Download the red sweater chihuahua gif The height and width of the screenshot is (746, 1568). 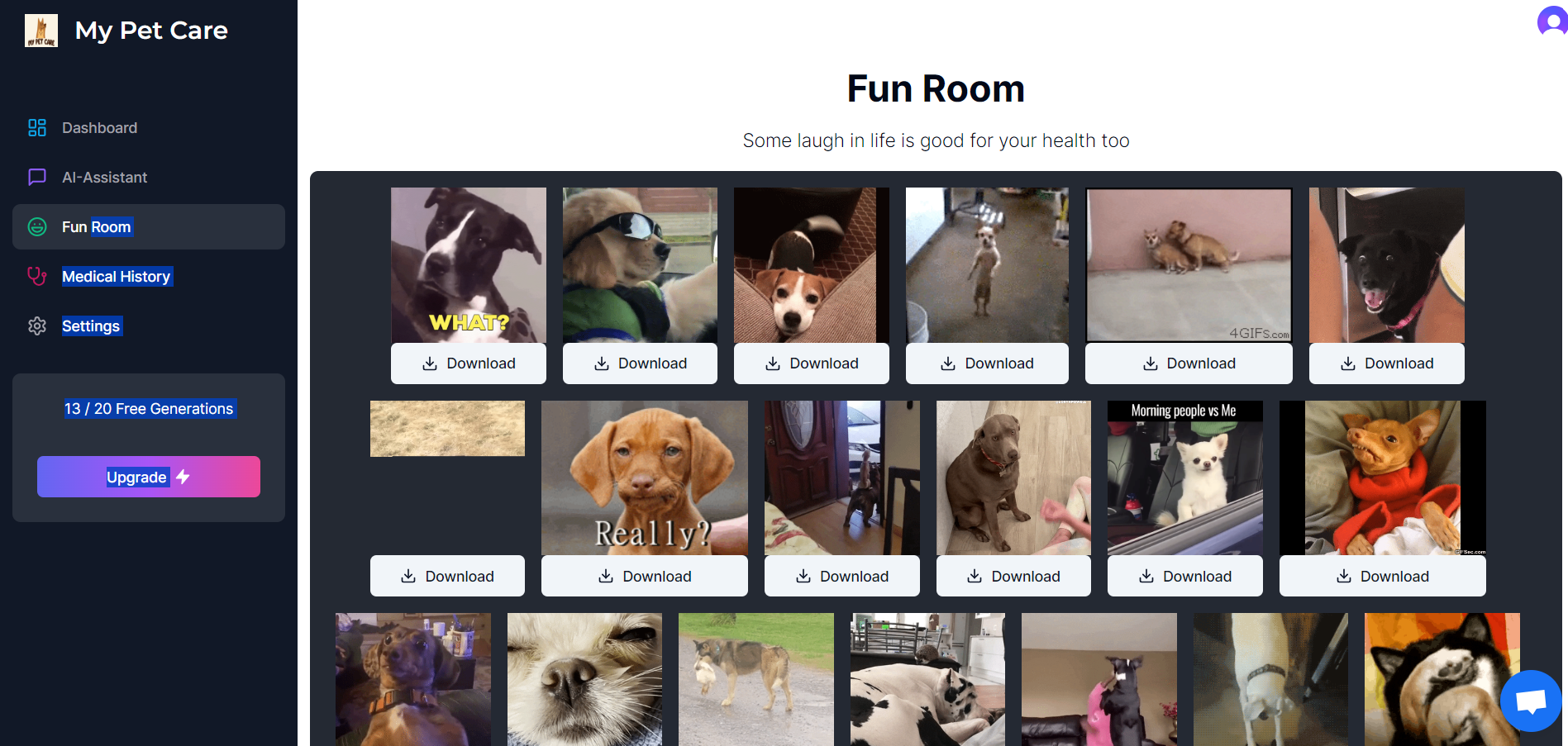pos(1383,576)
